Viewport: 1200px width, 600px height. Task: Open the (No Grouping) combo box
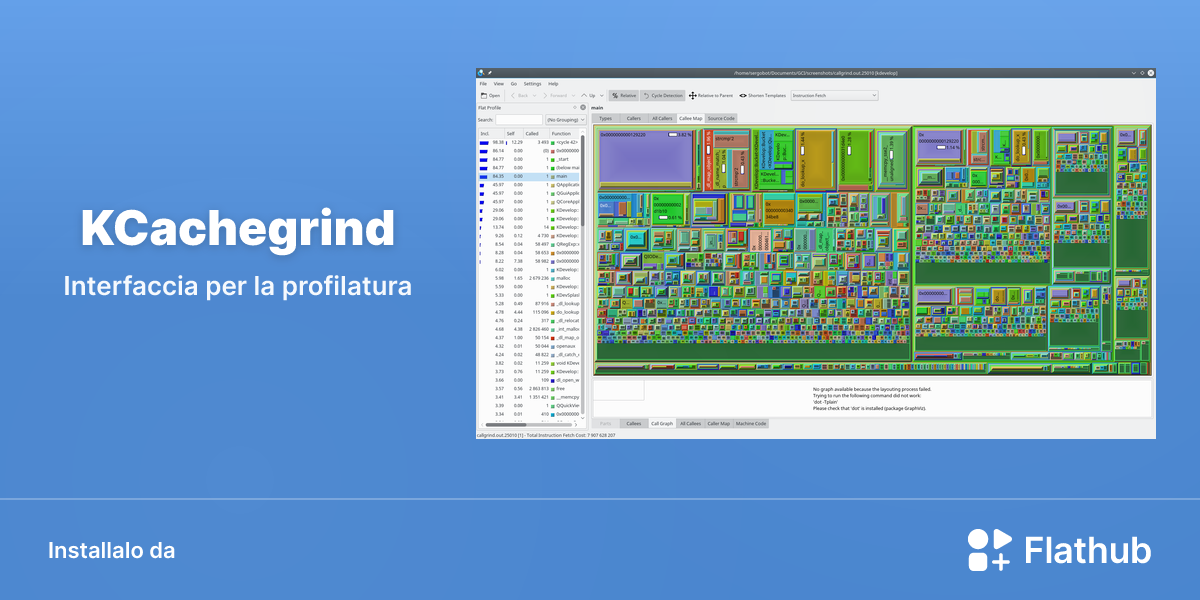click(x=566, y=120)
